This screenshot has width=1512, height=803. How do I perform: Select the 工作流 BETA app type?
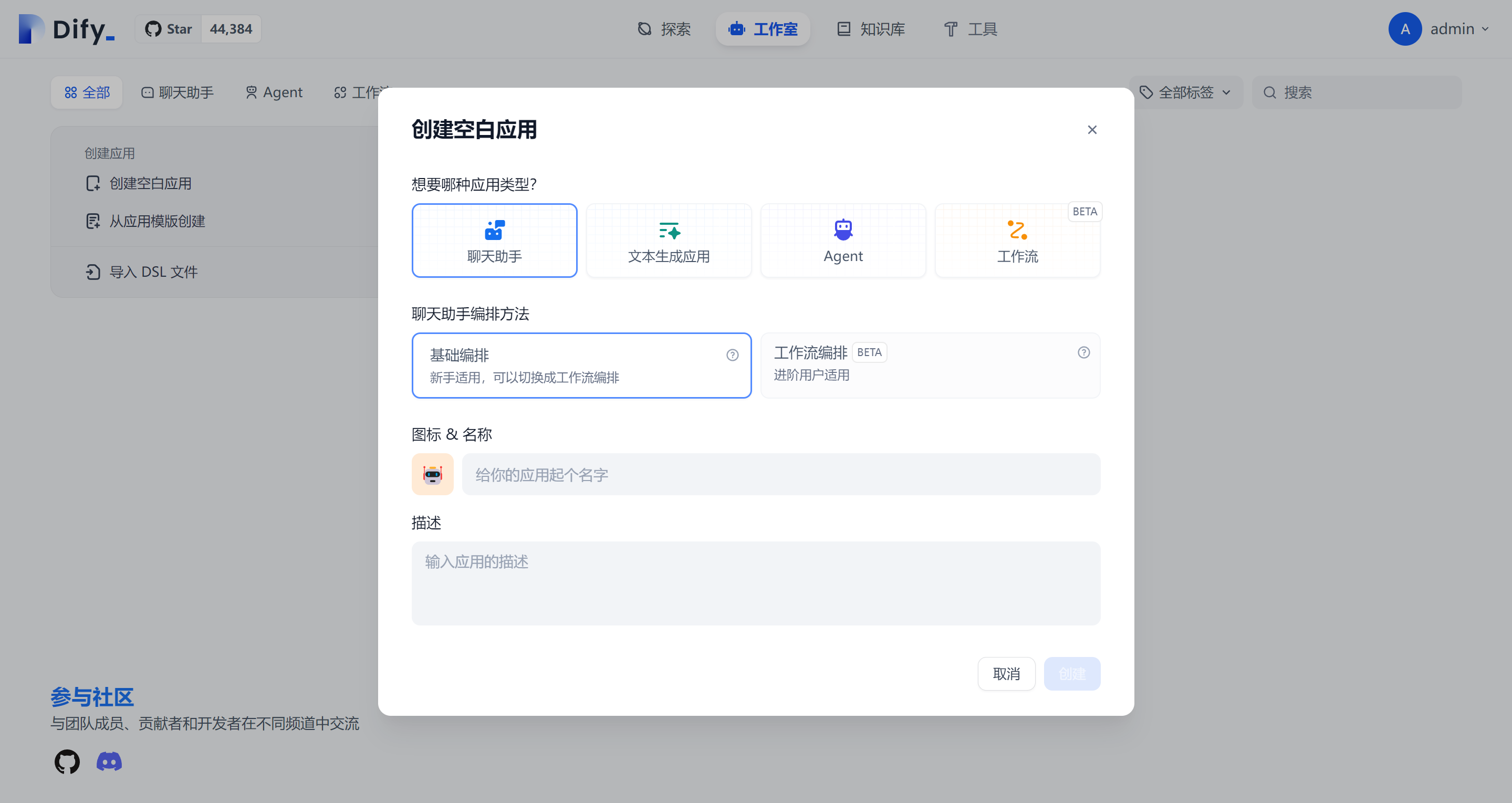click(x=1017, y=241)
